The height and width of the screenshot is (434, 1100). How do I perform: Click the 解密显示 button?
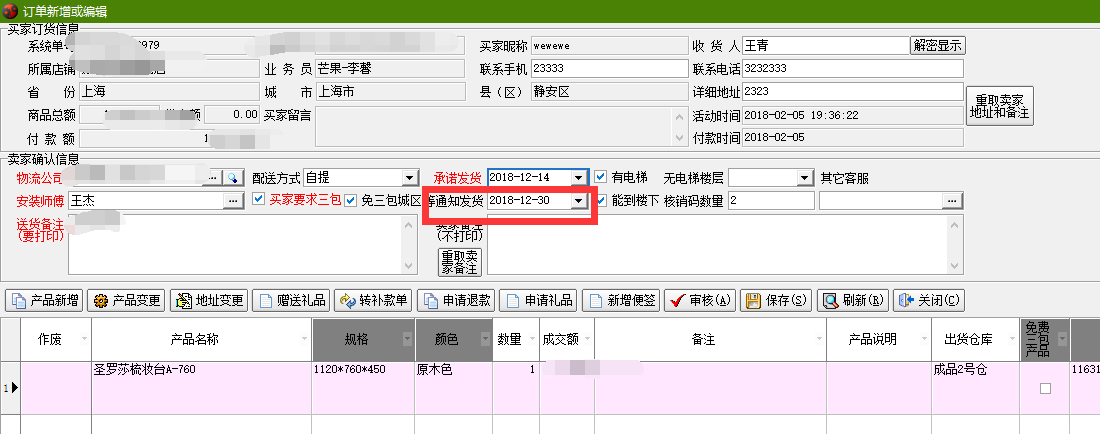tap(938, 45)
